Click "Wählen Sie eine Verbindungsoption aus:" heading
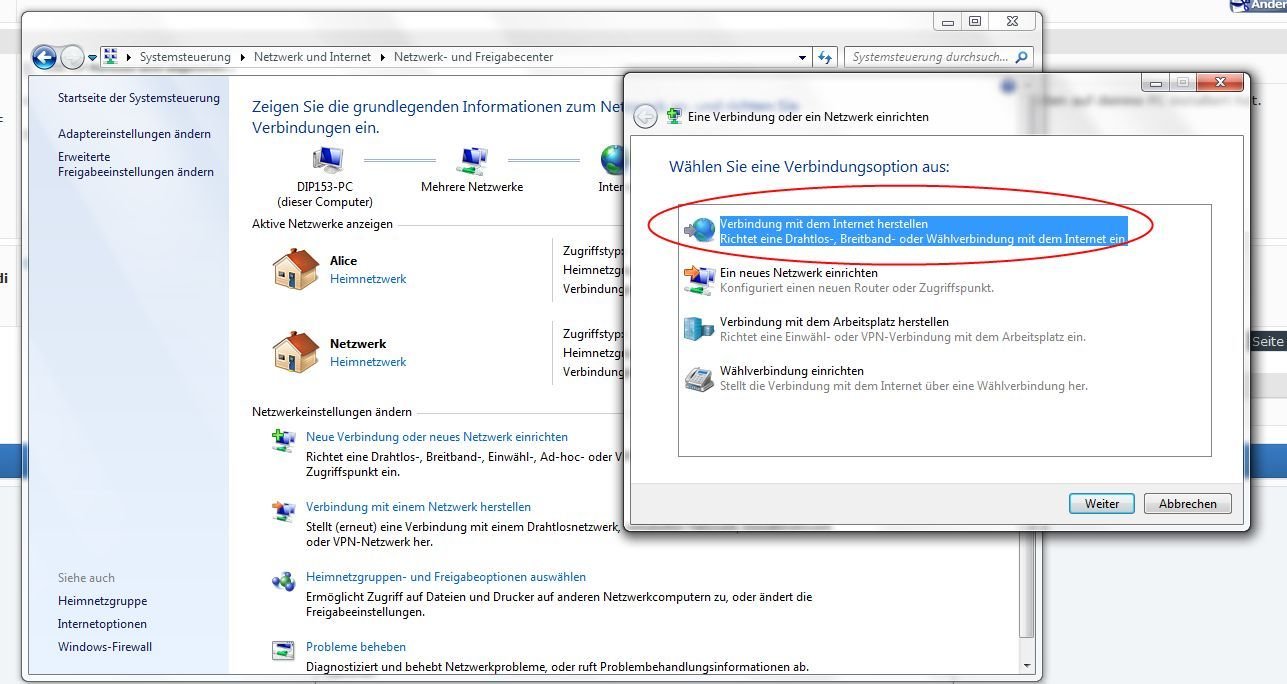1287x684 pixels. (x=809, y=166)
